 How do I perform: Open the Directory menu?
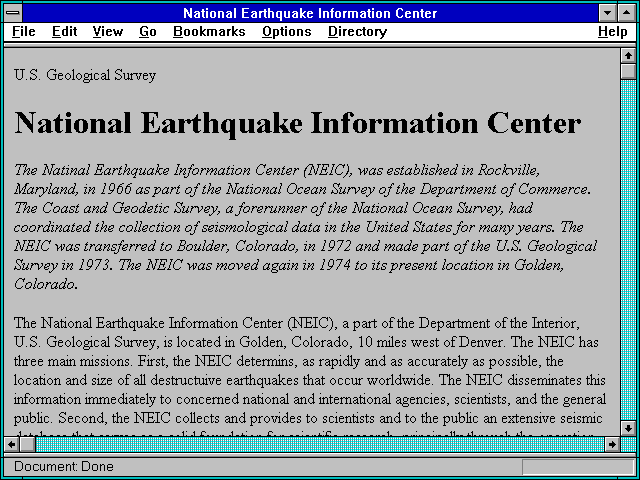coord(357,31)
